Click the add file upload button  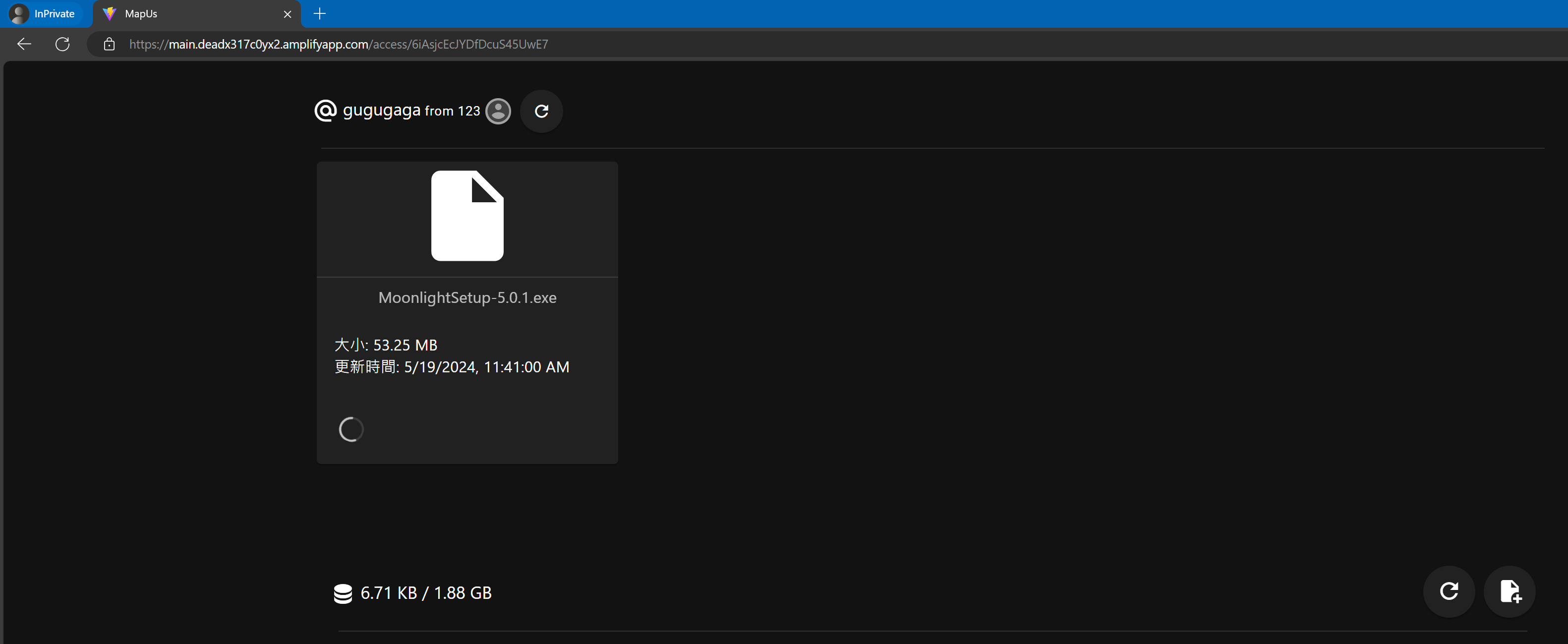coord(1510,591)
